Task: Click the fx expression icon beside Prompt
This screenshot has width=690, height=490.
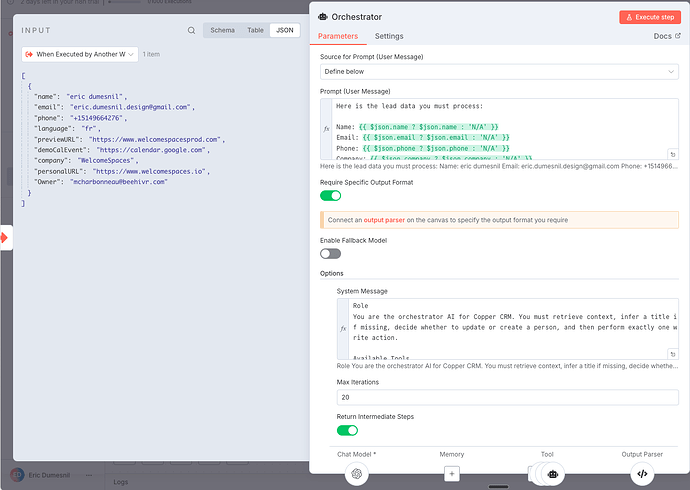Action: (x=326, y=129)
